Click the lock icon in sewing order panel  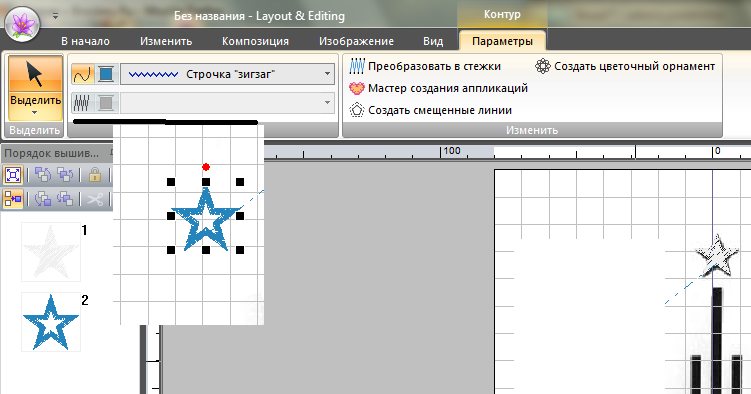tap(94, 175)
